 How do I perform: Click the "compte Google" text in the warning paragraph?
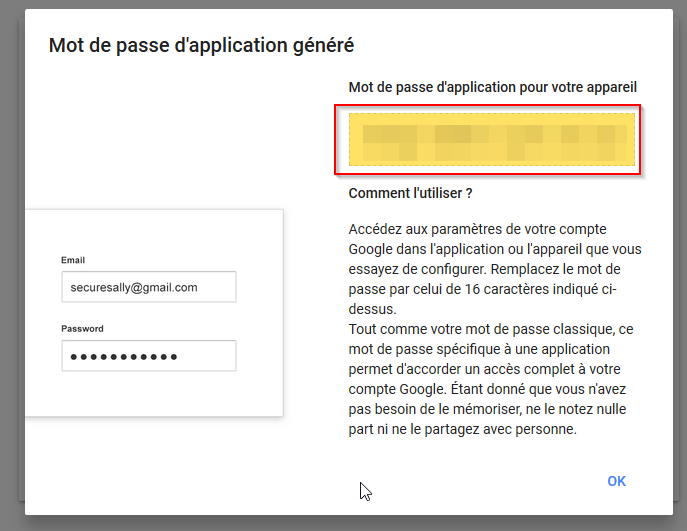tap(397, 389)
